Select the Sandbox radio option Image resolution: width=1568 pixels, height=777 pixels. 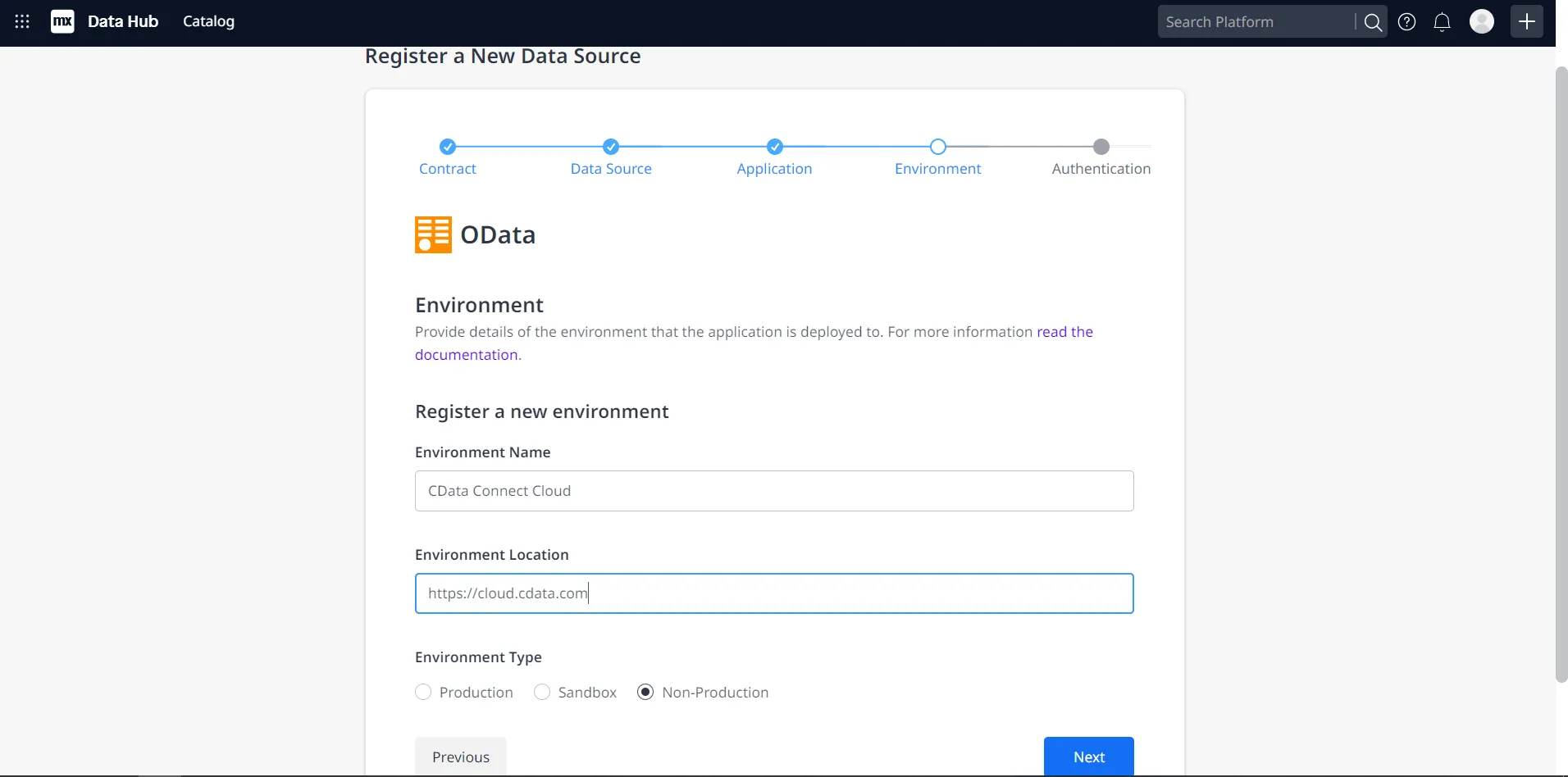pyautogui.click(x=542, y=693)
